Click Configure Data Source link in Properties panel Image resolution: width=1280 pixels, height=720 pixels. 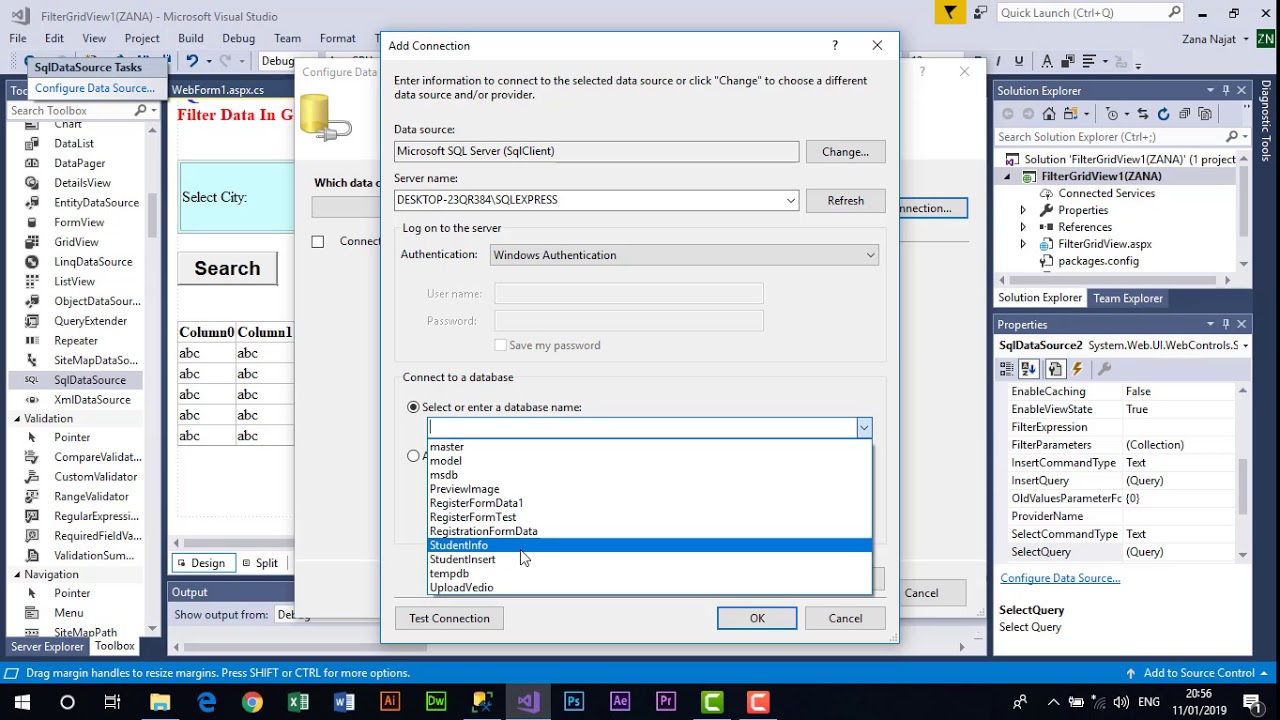click(x=1060, y=578)
